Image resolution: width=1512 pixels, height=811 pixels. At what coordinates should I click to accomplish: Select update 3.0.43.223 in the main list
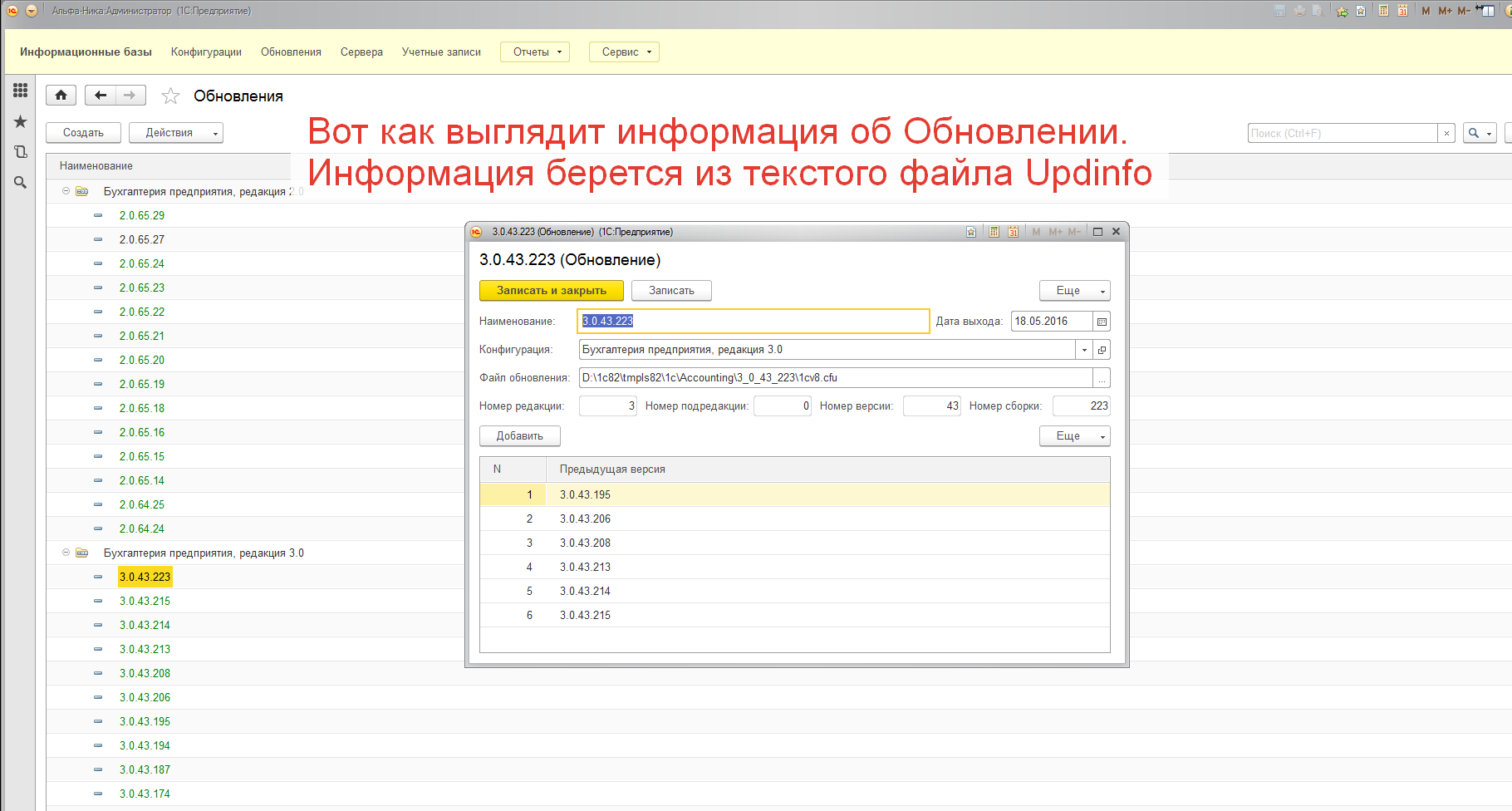pyautogui.click(x=145, y=577)
